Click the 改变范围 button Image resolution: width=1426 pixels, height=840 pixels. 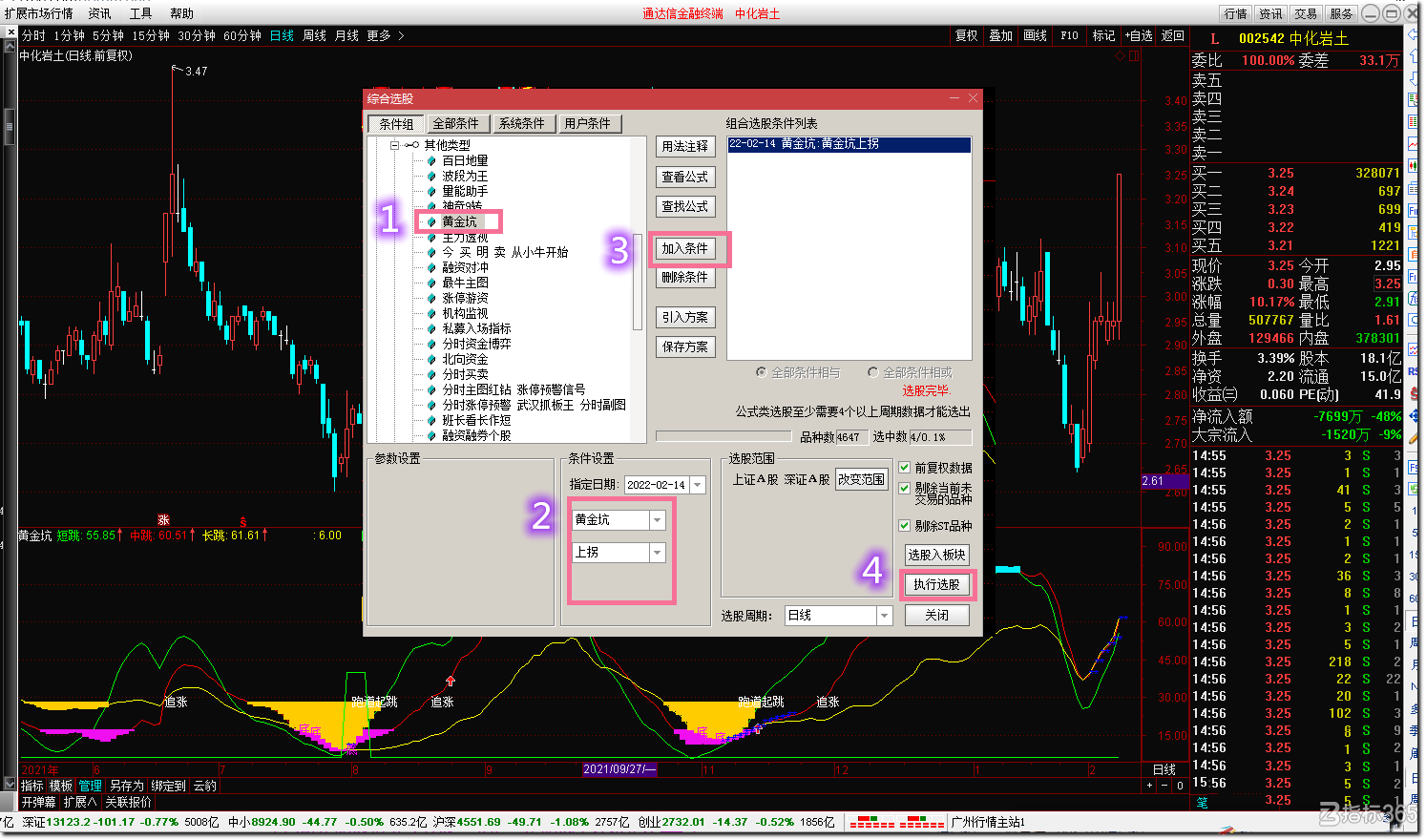point(861,479)
